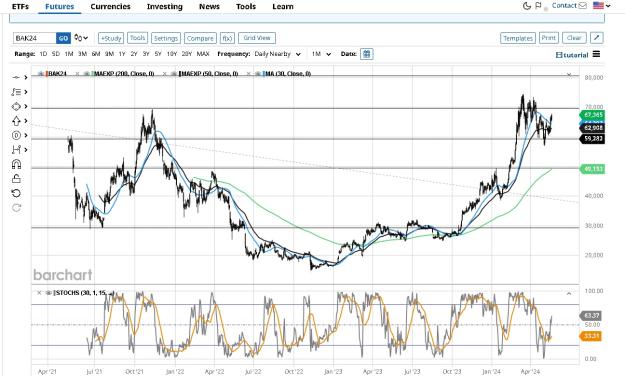This screenshot has width=625, height=376.
Task: Open the country flag selector
Action: tap(601, 6)
